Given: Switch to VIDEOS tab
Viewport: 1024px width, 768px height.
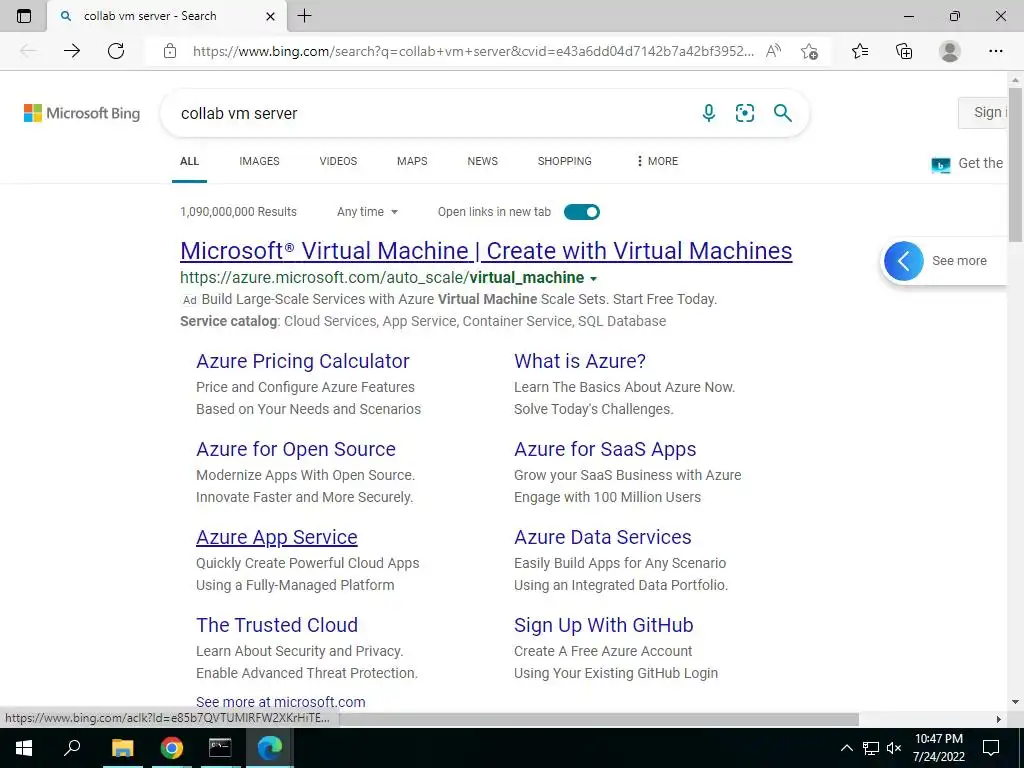Looking at the screenshot, I should point(338,161).
